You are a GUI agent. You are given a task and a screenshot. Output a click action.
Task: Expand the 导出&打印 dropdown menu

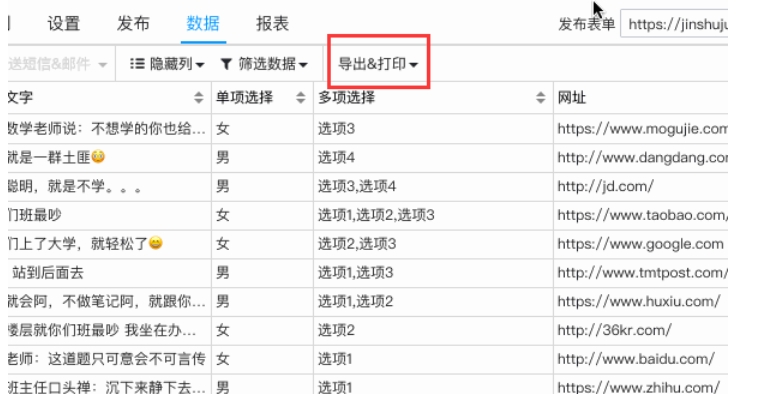tap(378, 64)
